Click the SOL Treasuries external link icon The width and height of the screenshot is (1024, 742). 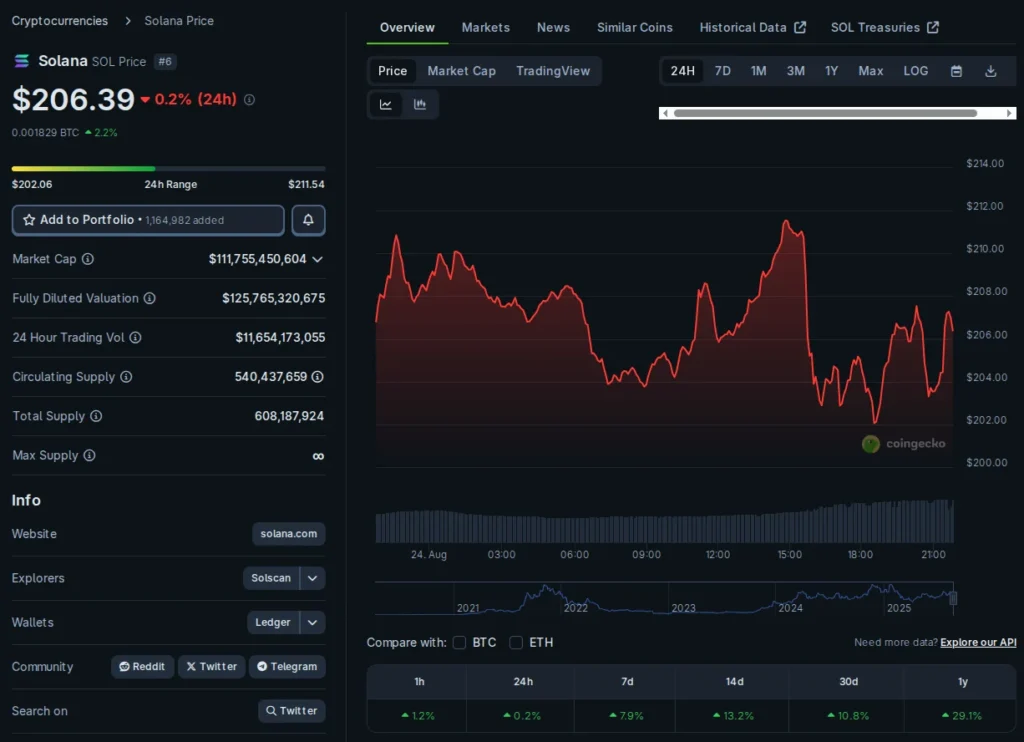coord(933,27)
